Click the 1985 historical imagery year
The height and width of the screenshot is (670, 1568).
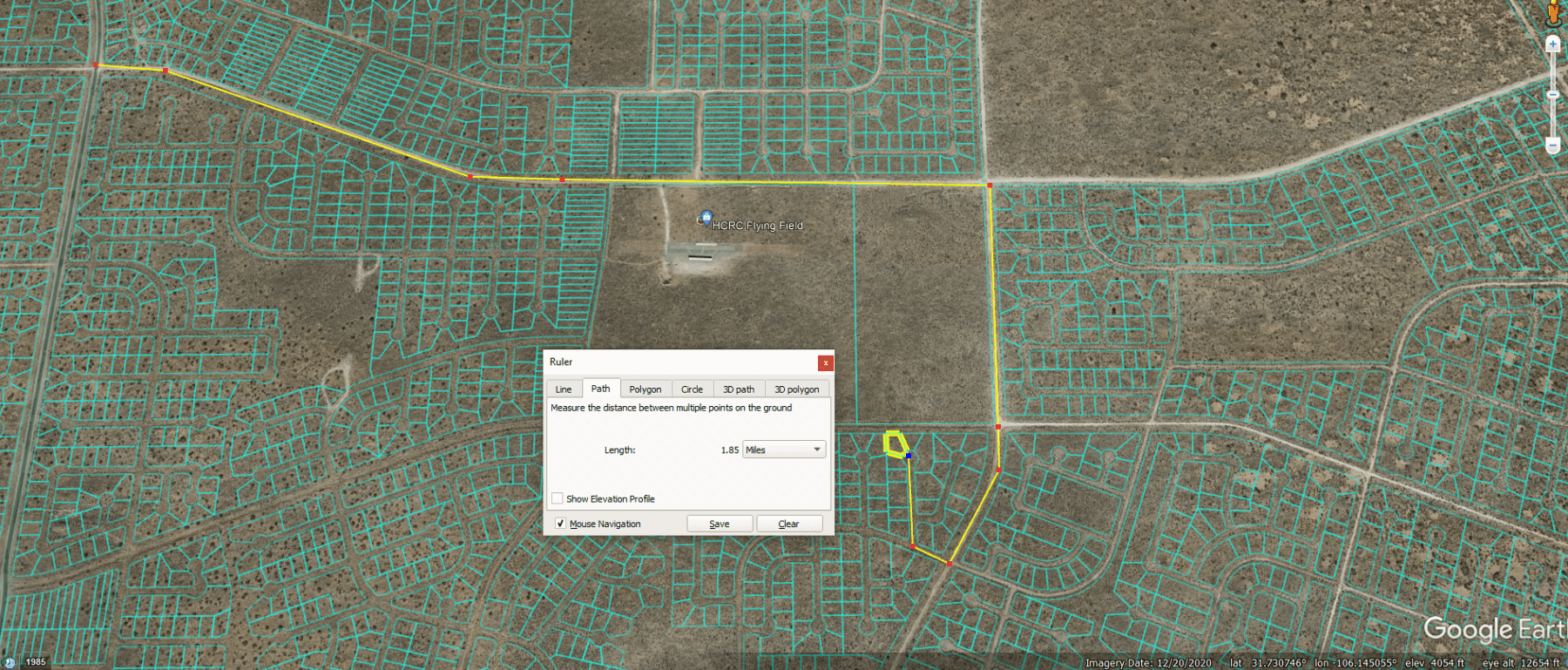tap(36, 662)
